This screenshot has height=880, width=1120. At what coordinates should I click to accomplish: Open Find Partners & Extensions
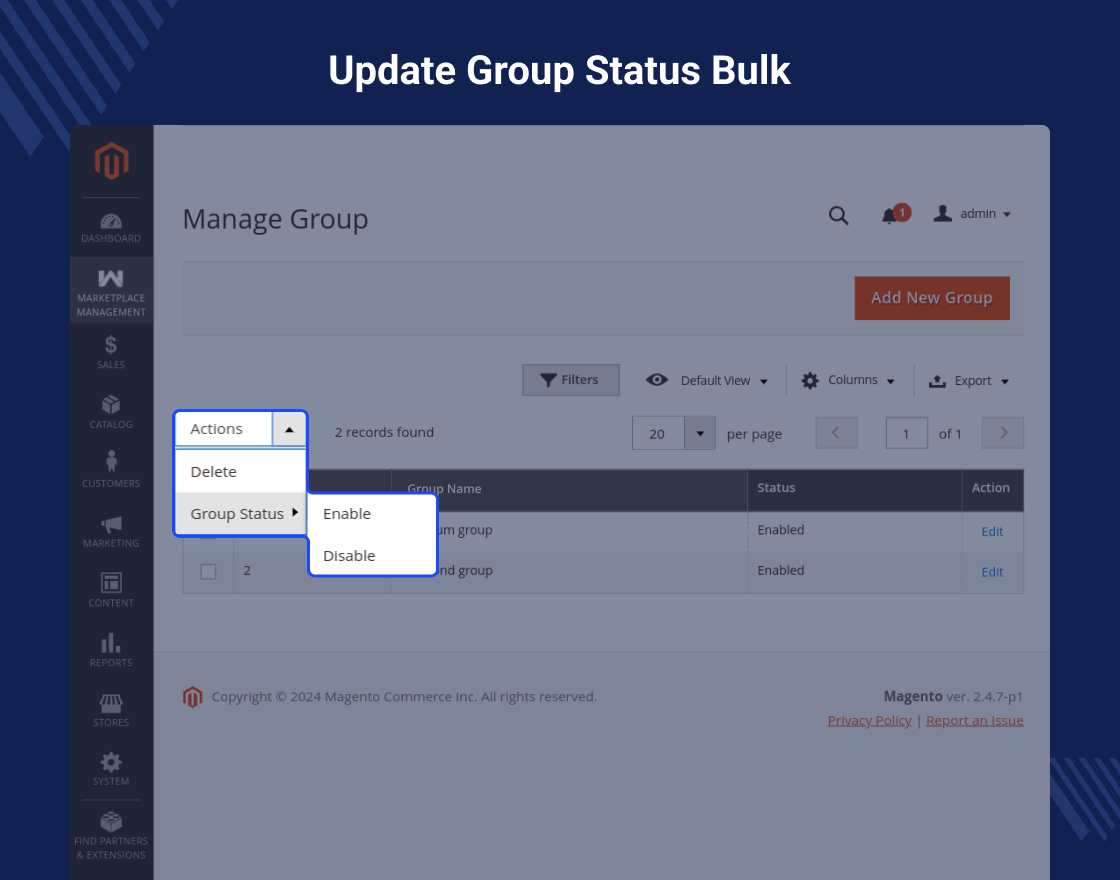pos(111,836)
